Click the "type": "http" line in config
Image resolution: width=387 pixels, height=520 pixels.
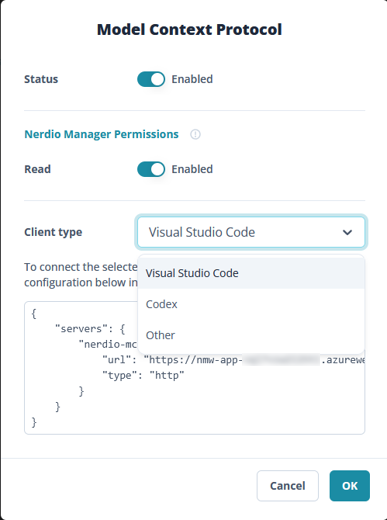click(x=143, y=375)
